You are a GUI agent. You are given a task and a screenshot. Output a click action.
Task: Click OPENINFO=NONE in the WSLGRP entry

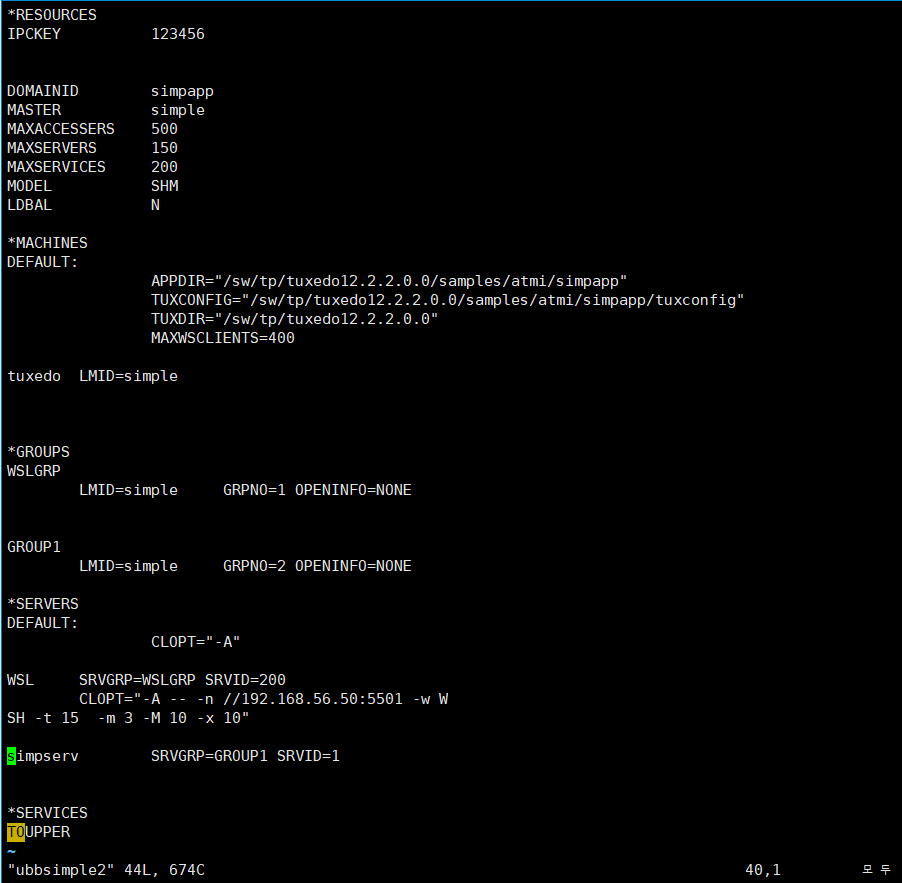click(x=353, y=490)
